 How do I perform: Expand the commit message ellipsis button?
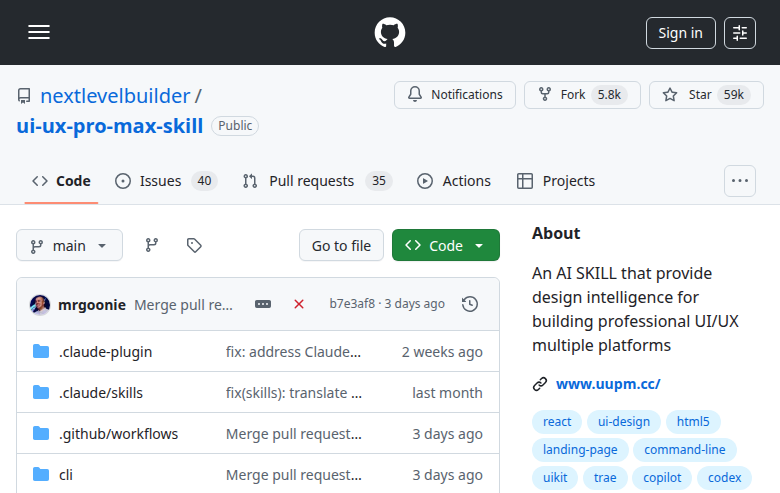point(263,304)
